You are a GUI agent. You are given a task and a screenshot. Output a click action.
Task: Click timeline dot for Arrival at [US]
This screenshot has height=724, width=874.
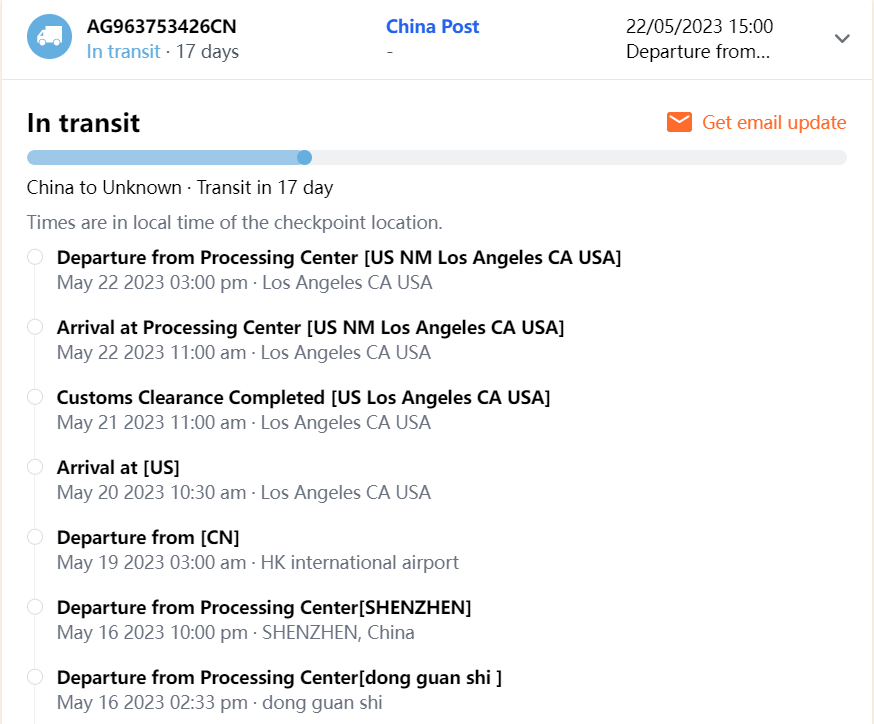coord(35,467)
